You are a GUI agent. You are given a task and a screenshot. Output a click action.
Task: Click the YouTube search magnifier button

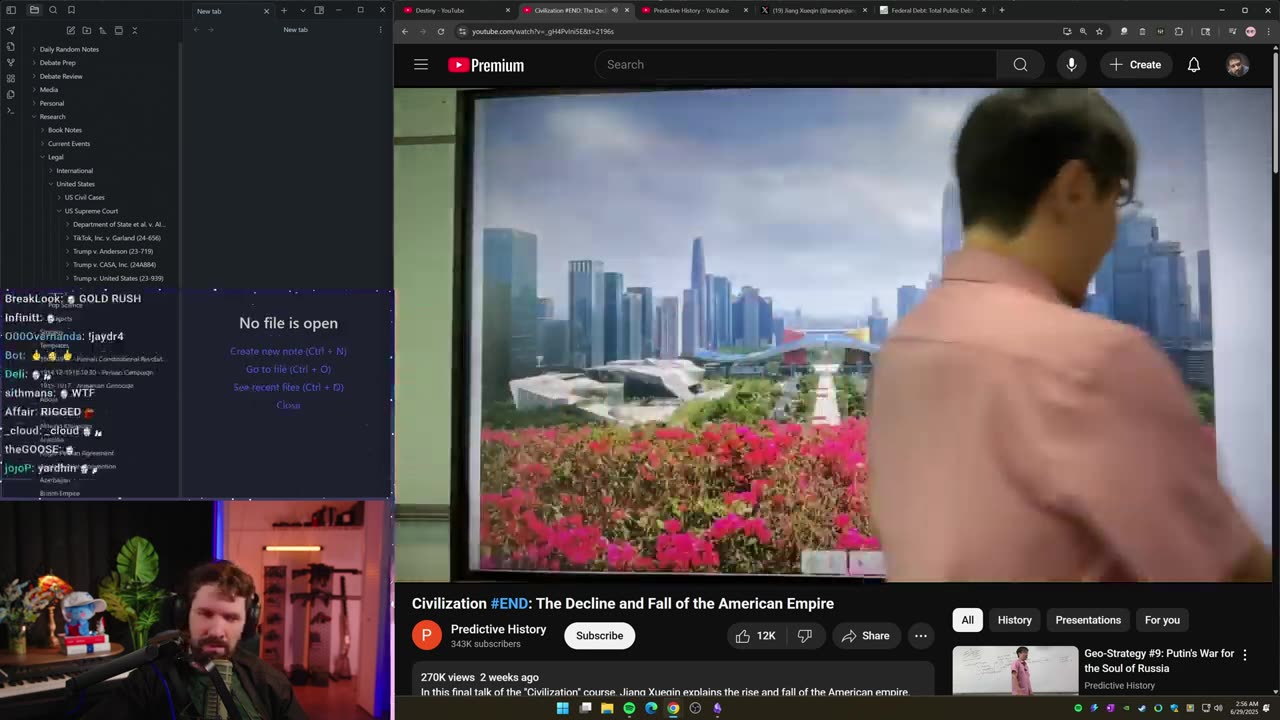click(x=1020, y=65)
